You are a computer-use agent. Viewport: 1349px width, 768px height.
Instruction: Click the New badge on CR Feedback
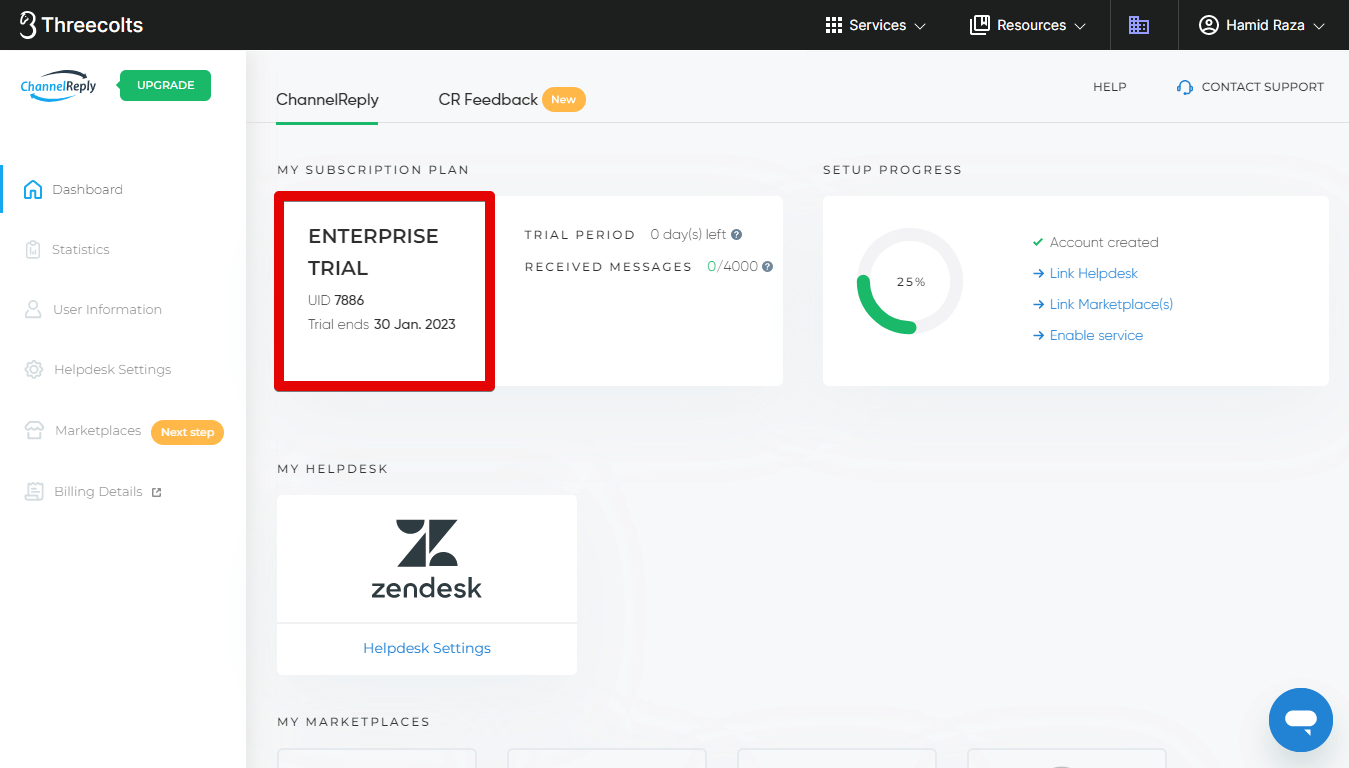[564, 99]
